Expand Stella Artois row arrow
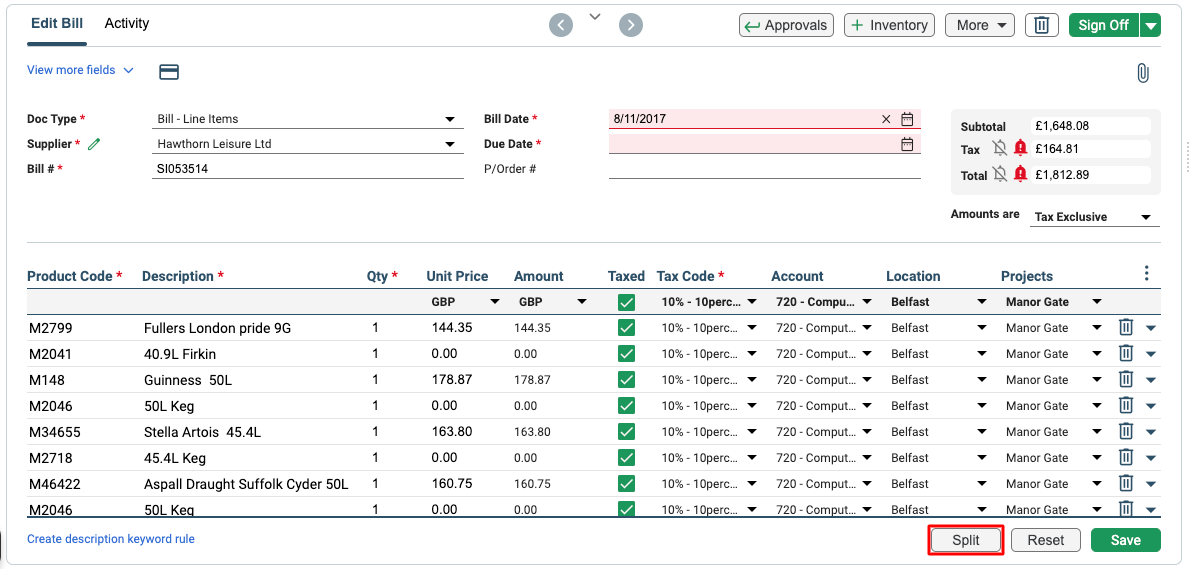Viewport: 1190px width, 569px height. 1151,432
